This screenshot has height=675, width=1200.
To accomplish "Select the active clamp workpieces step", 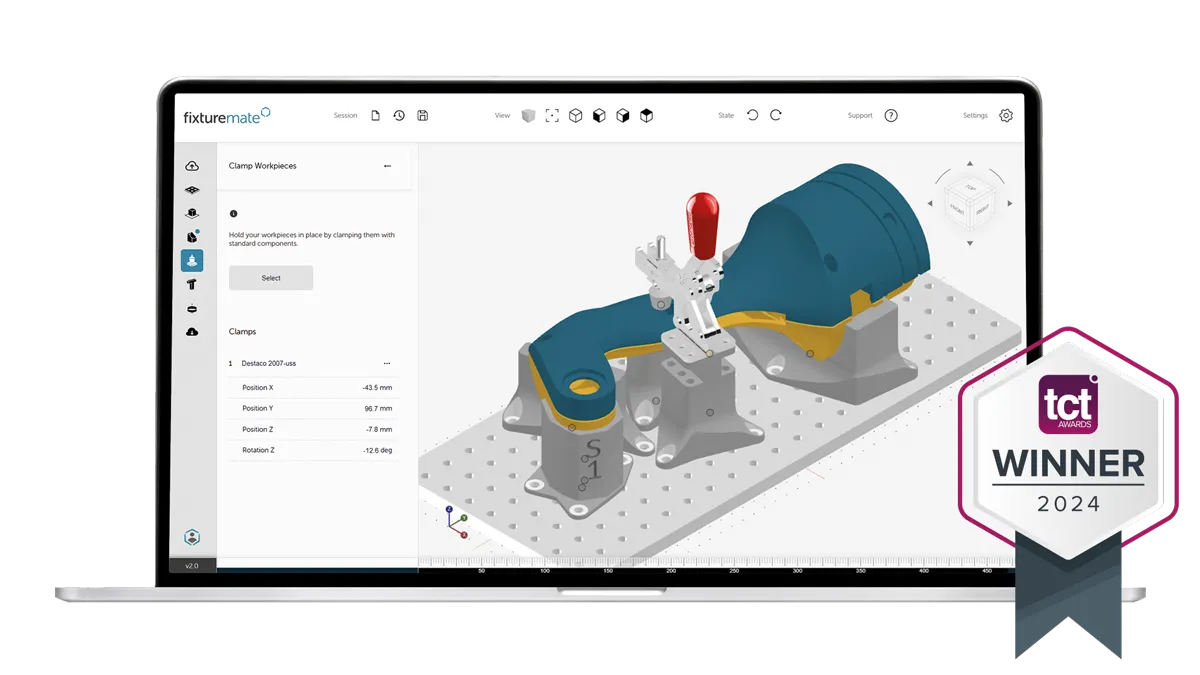I will (x=192, y=260).
